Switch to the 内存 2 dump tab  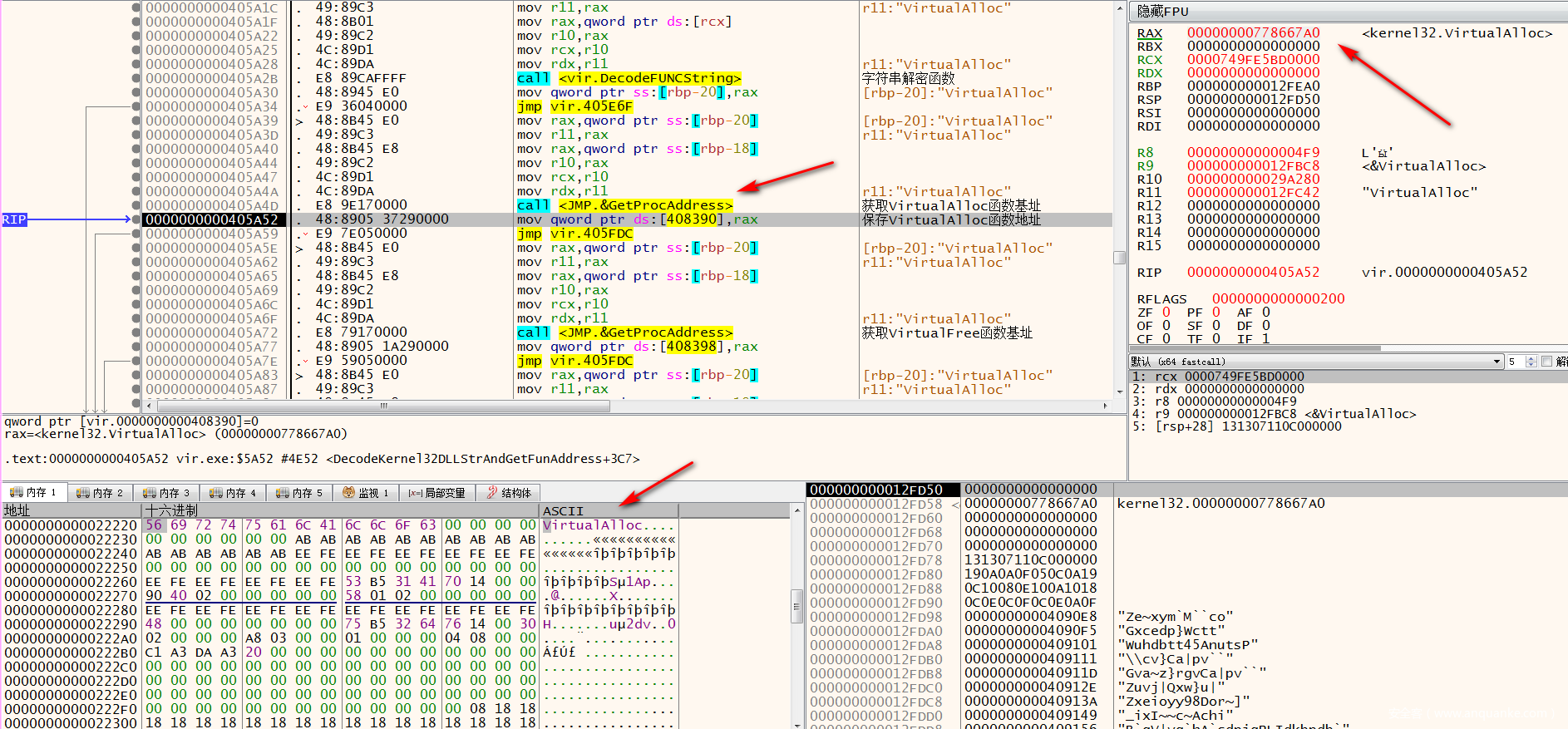tap(100, 493)
